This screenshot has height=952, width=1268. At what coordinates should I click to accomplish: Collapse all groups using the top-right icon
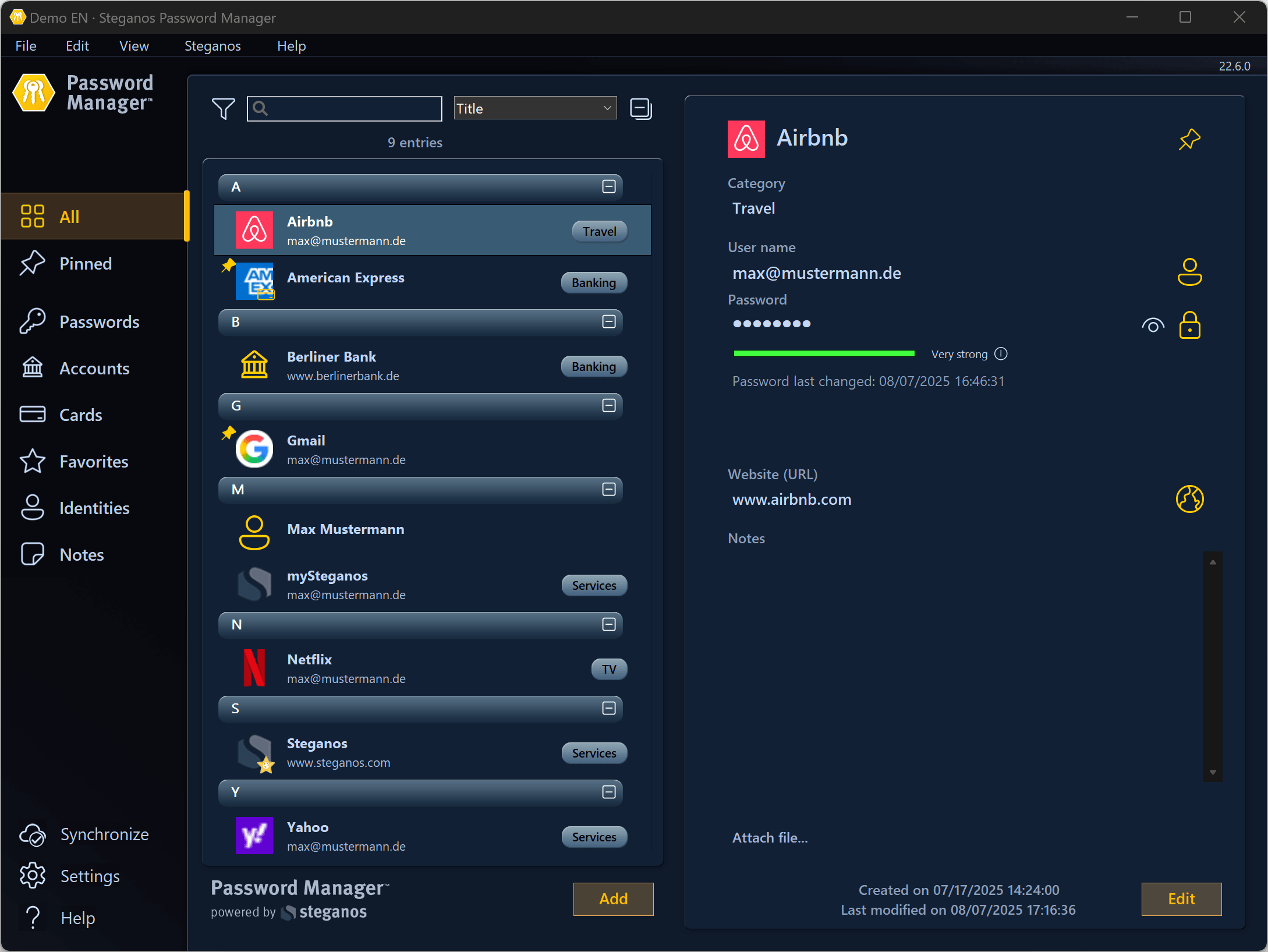tap(641, 108)
